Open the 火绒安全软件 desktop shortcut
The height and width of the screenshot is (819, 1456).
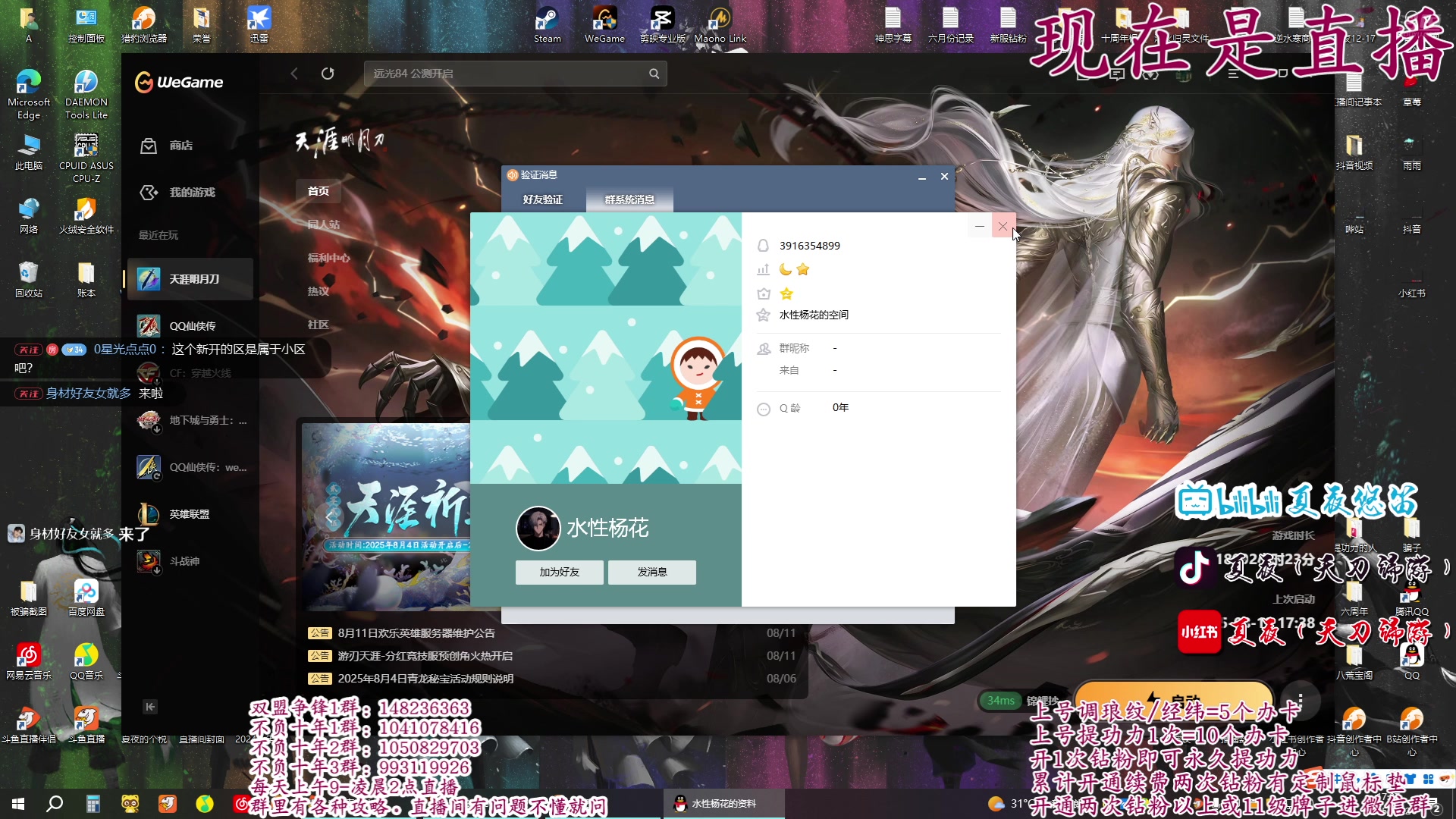click(86, 215)
